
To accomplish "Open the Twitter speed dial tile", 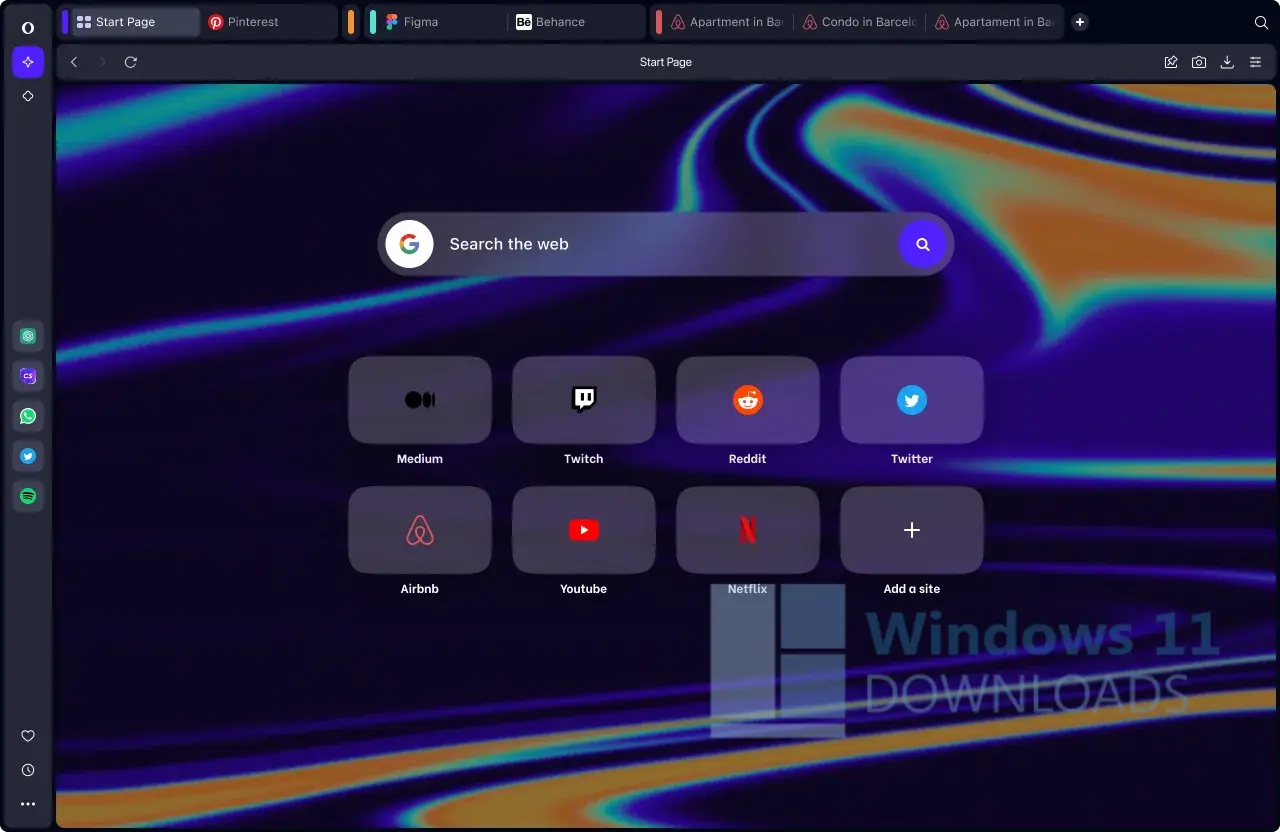I will 912,400.
